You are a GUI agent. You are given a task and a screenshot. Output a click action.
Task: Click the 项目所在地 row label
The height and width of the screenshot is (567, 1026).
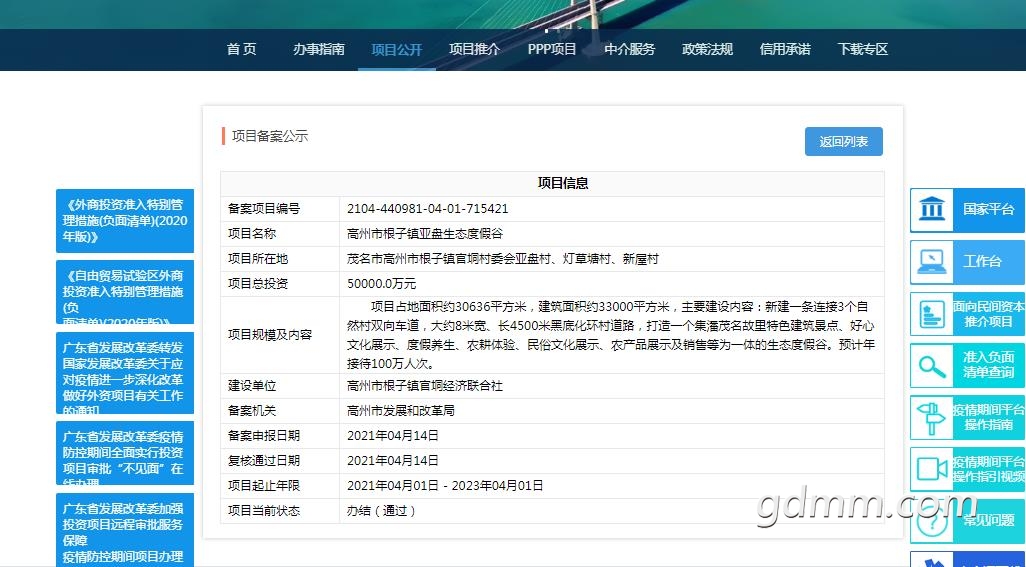pyautogui.click(x=258, y=258)
